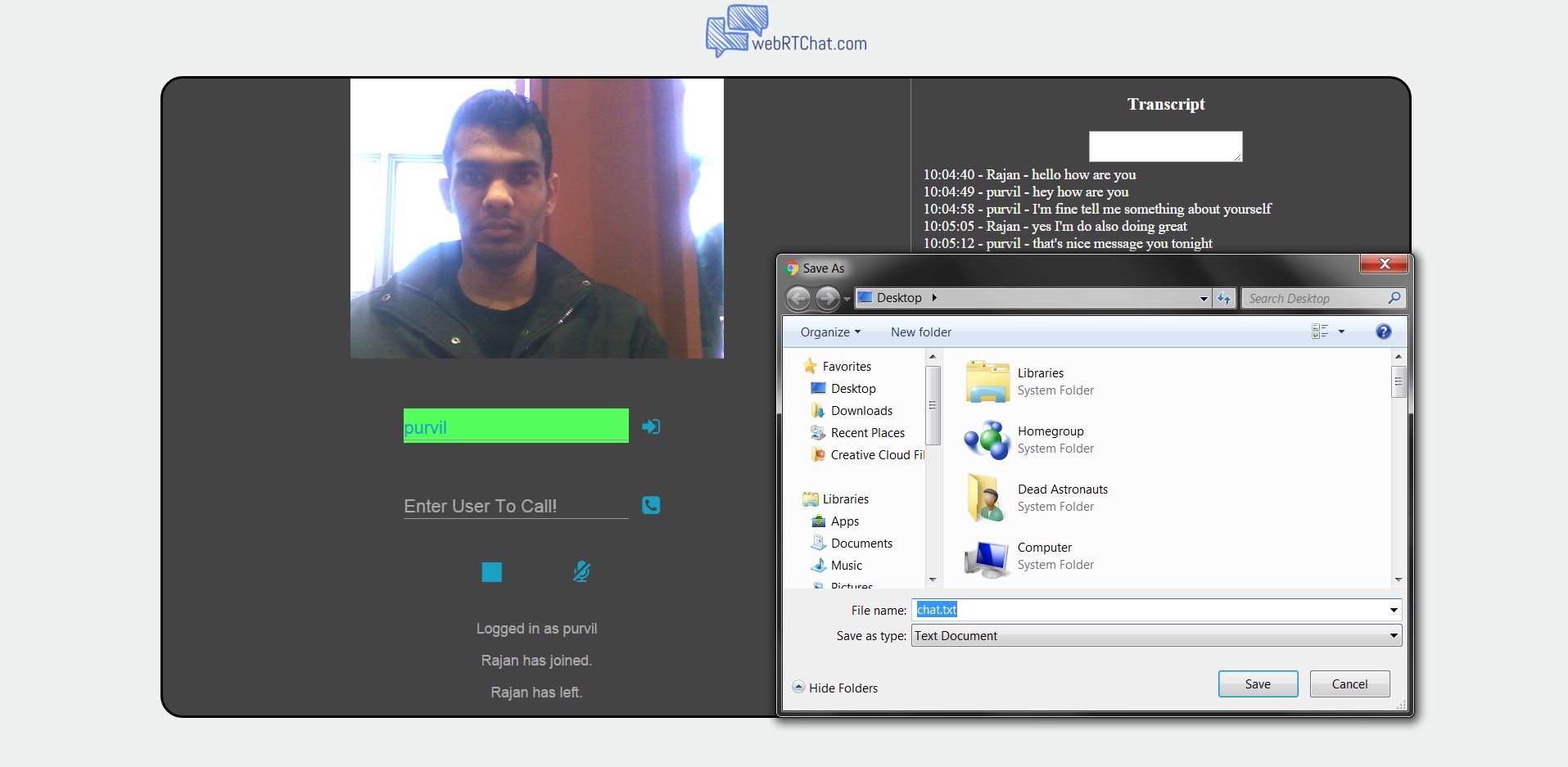Click the refresh icon next to address bar
Image resolution: width=1568 pixels, height=767 pixels.
[x=1224, y=299]
